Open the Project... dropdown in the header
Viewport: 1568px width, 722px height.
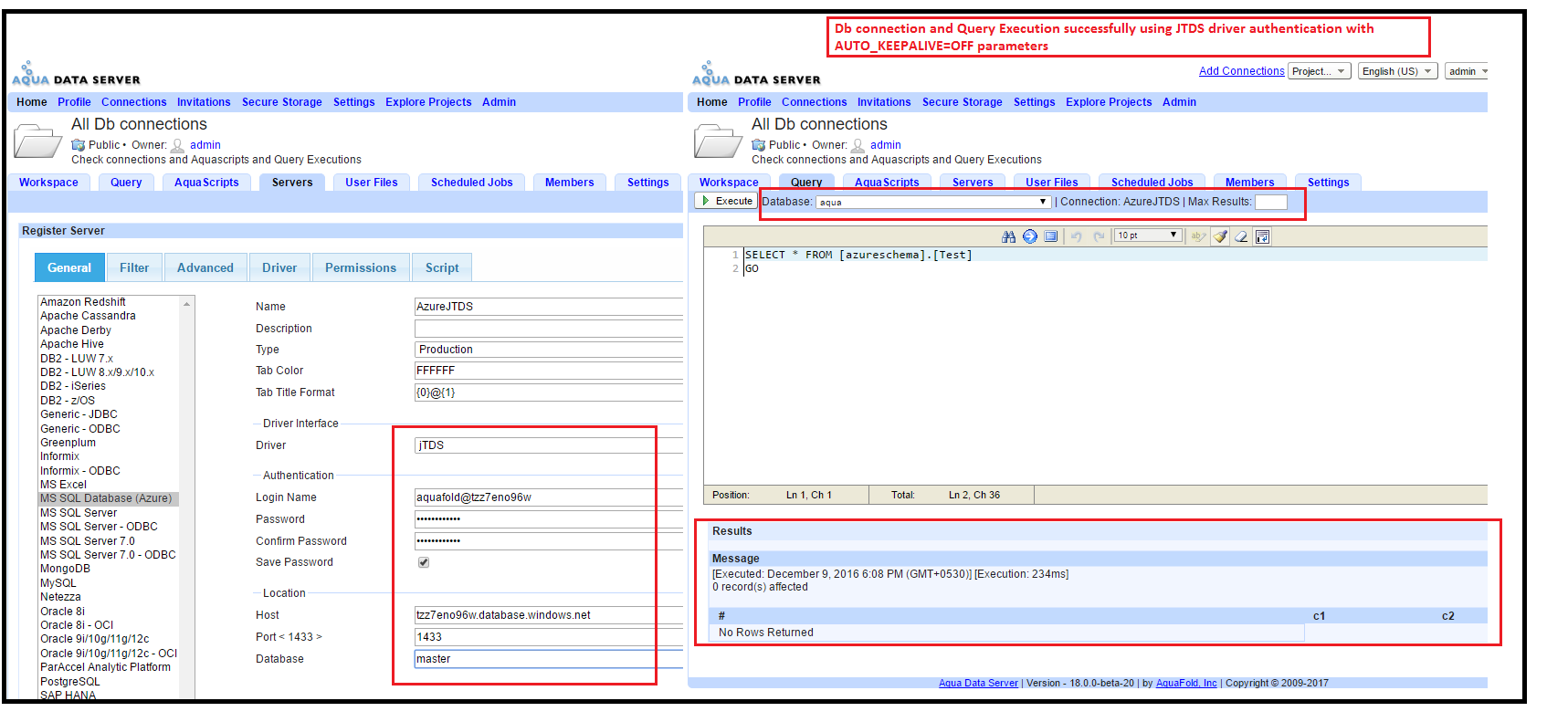tap(1320, 71)
